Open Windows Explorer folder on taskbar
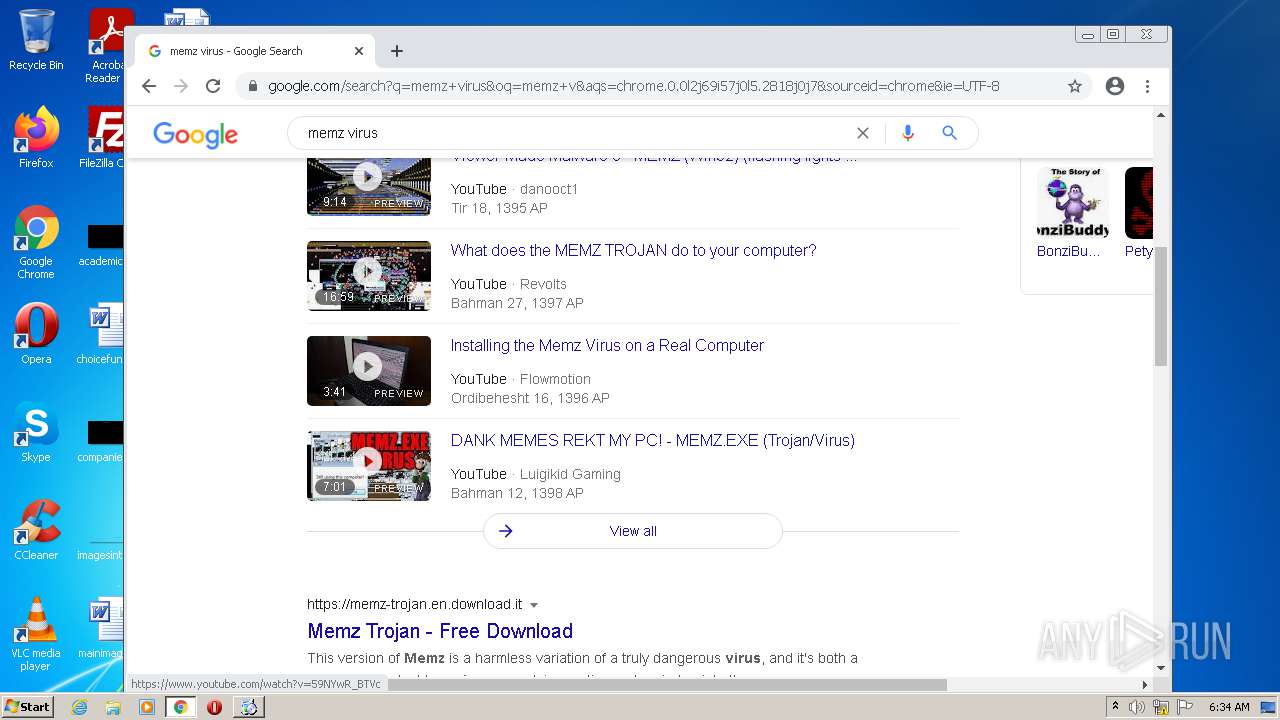This screenshot has height=720, width=1280. point(113,707)
